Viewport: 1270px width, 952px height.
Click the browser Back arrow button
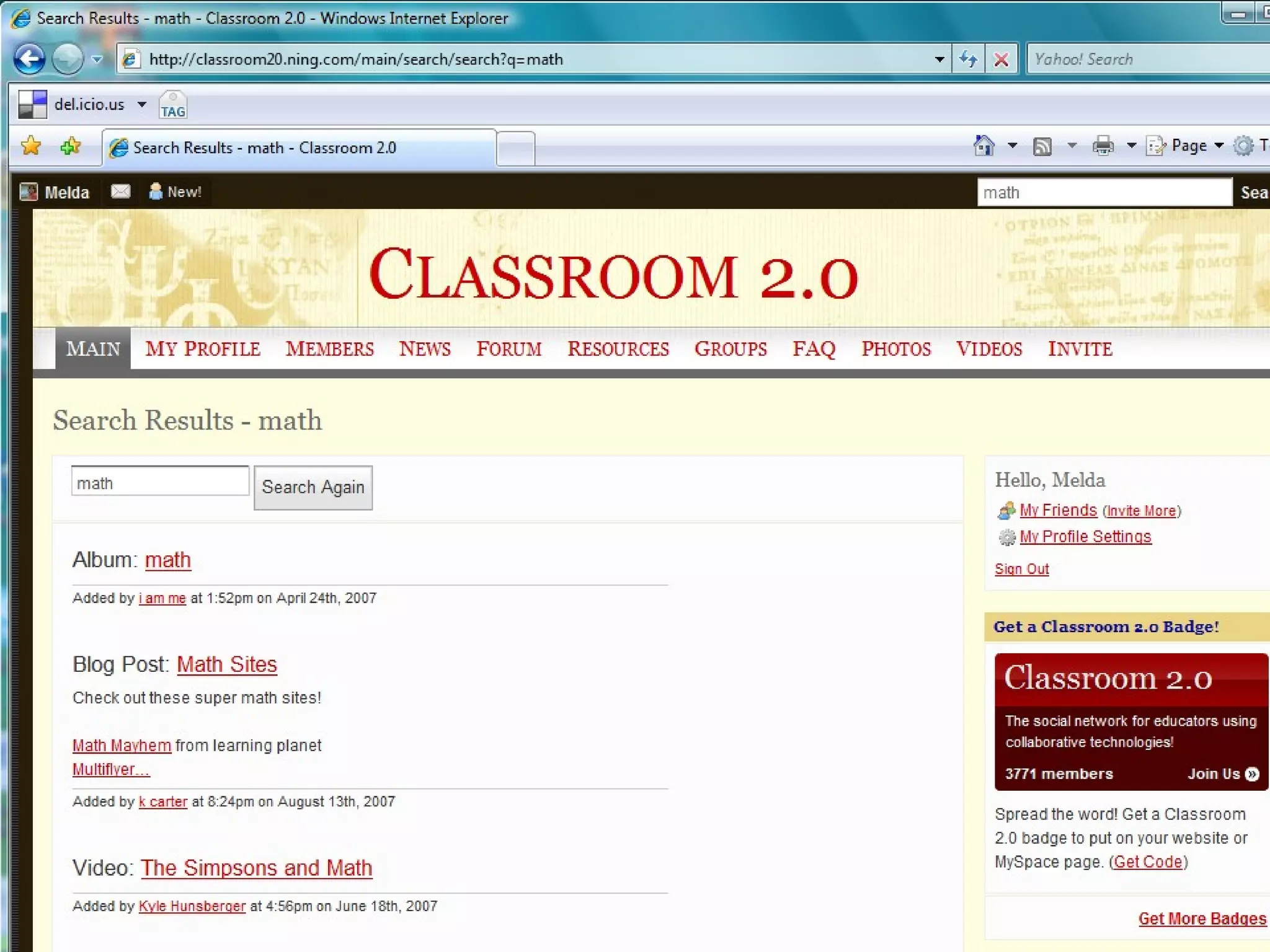(x=29, y=59)
